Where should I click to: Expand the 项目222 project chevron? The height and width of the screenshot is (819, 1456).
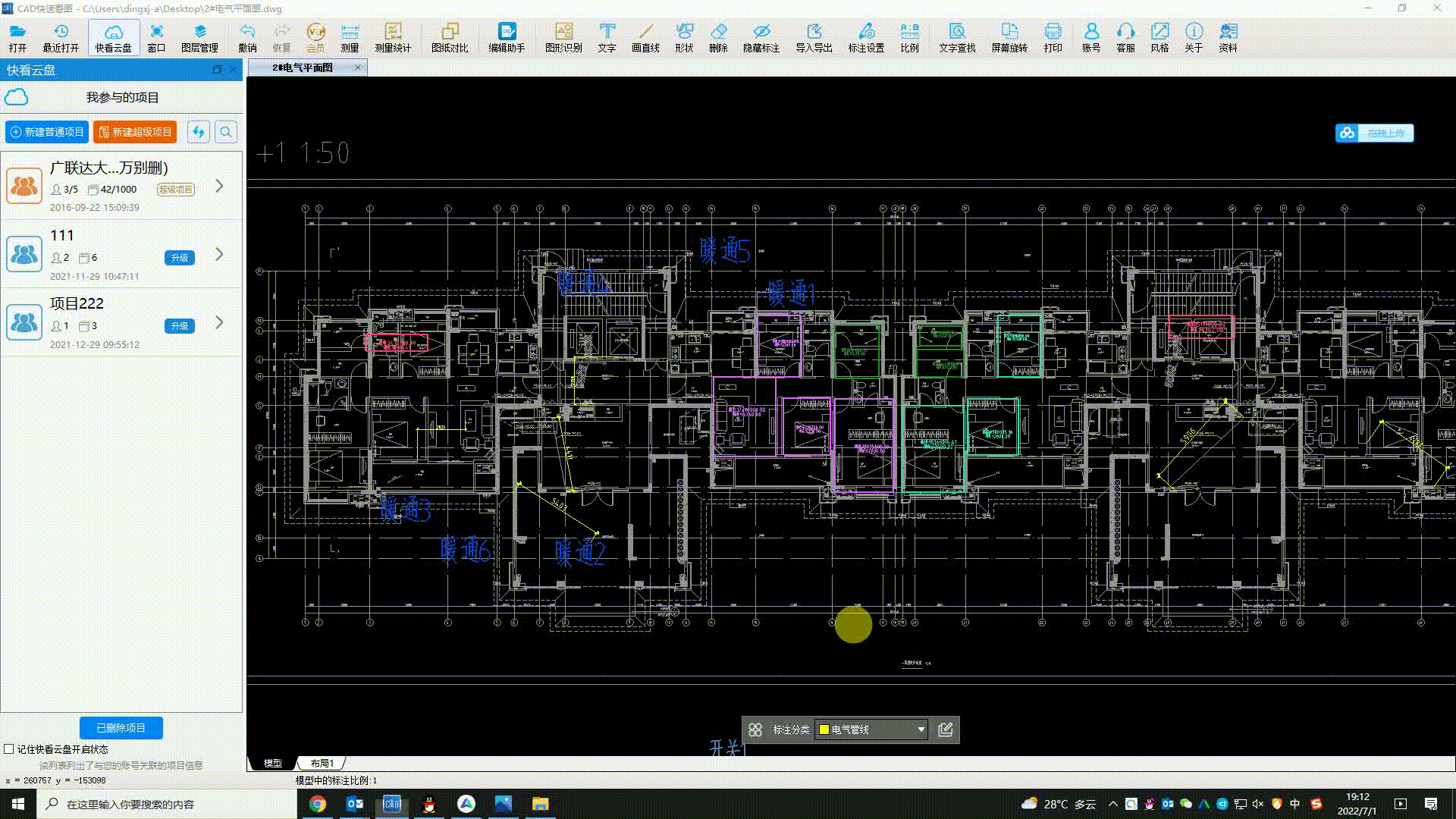click(219, 322)
